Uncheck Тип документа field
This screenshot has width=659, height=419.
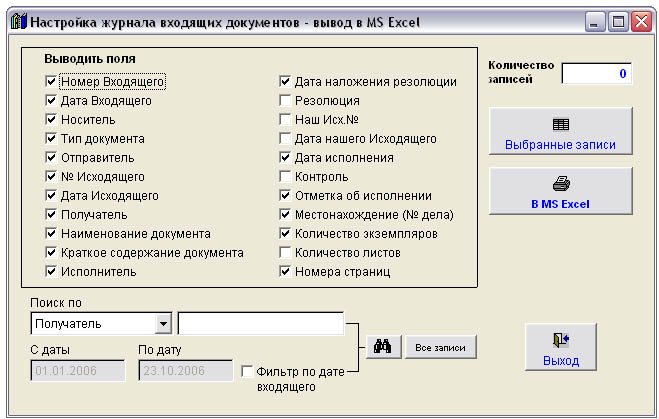(51, 138)
